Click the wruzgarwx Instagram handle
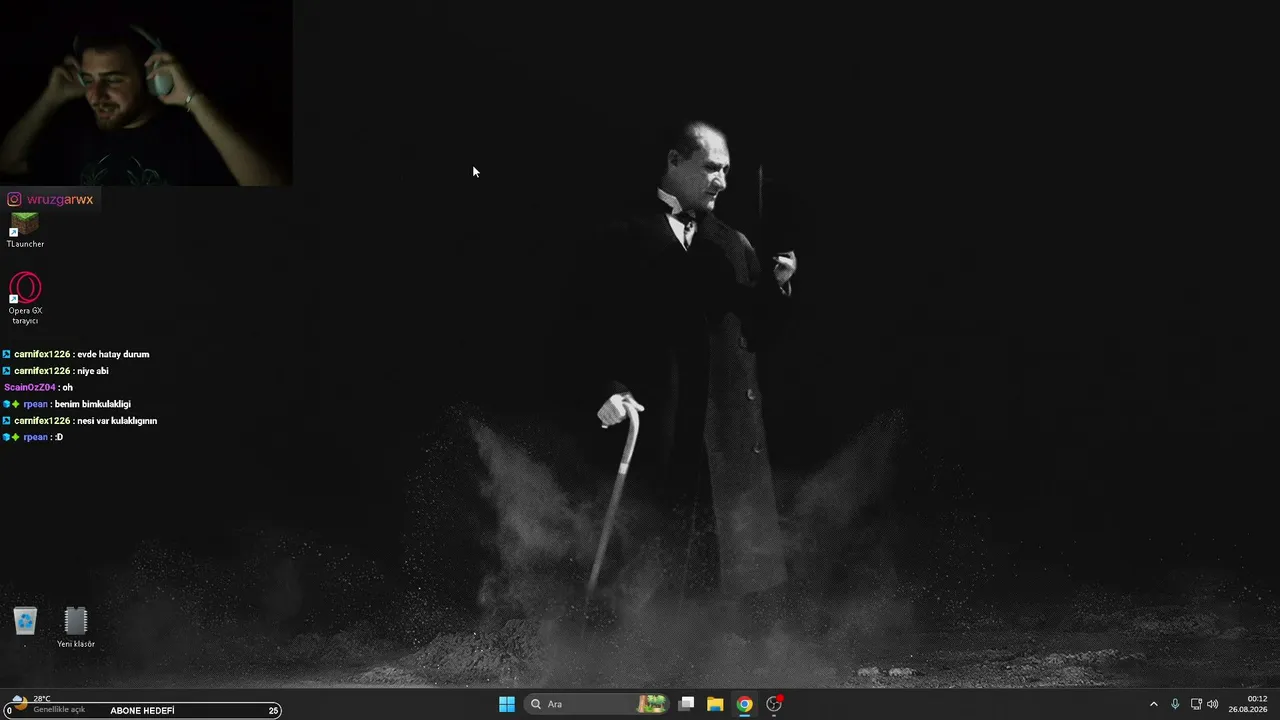The image size is (1280, 720). tap(60, 199)
